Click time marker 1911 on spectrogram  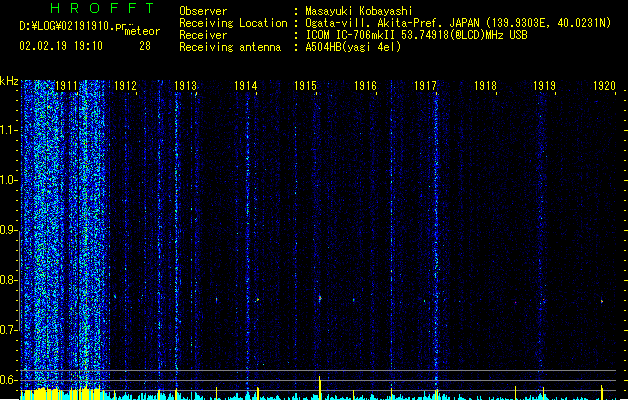(66, 86)
